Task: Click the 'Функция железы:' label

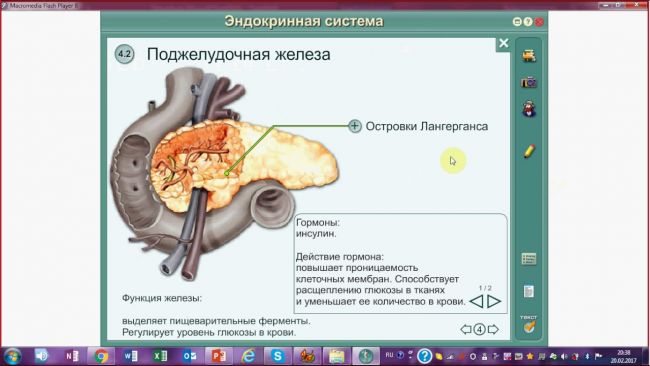Action: coord(162,298)
